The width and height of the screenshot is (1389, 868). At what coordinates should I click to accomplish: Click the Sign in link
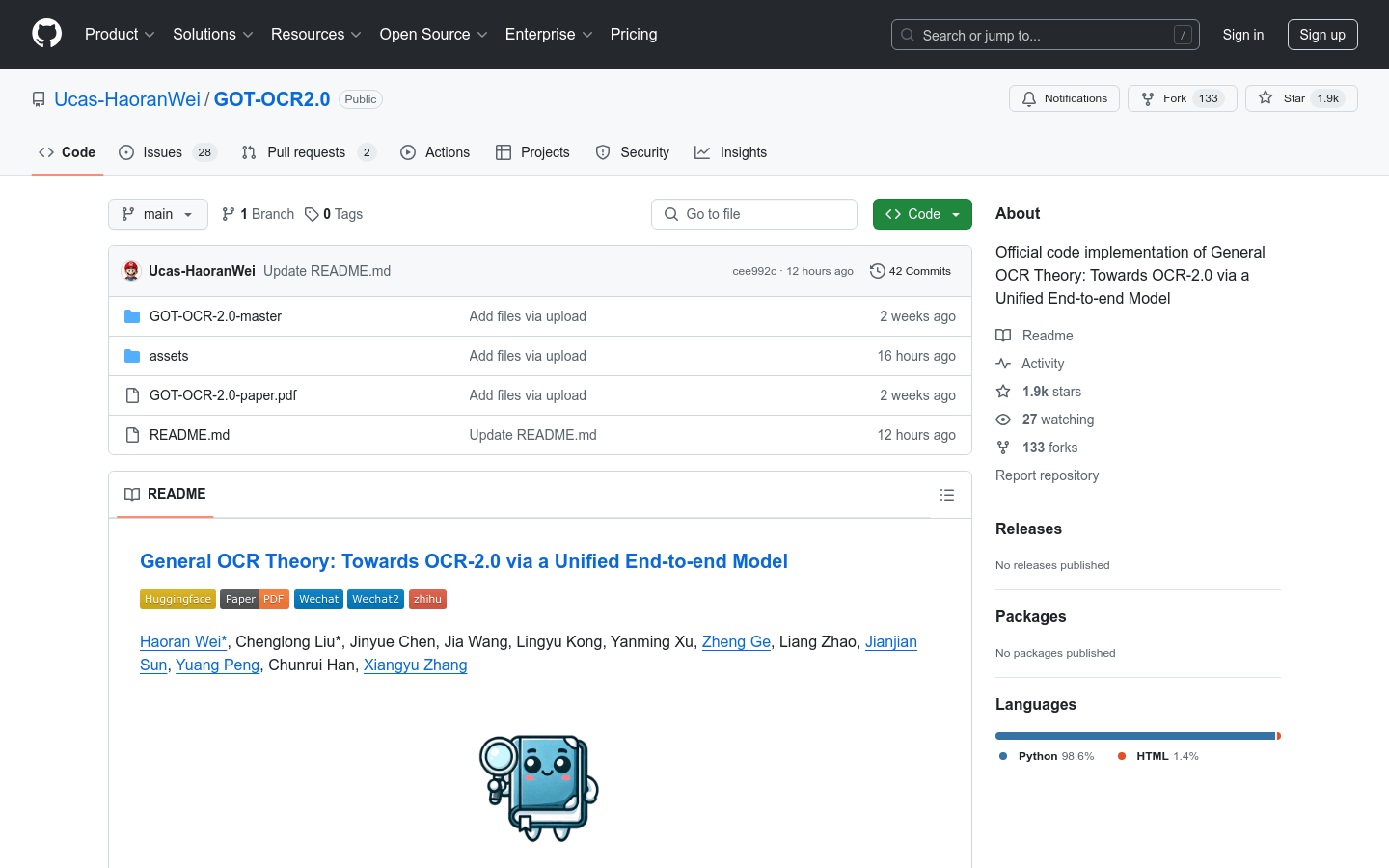(x=1243, y=35)
